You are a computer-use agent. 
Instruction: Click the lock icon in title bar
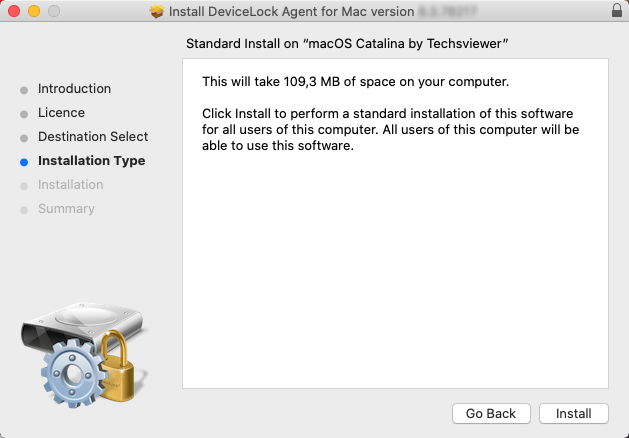click(616, 11)
